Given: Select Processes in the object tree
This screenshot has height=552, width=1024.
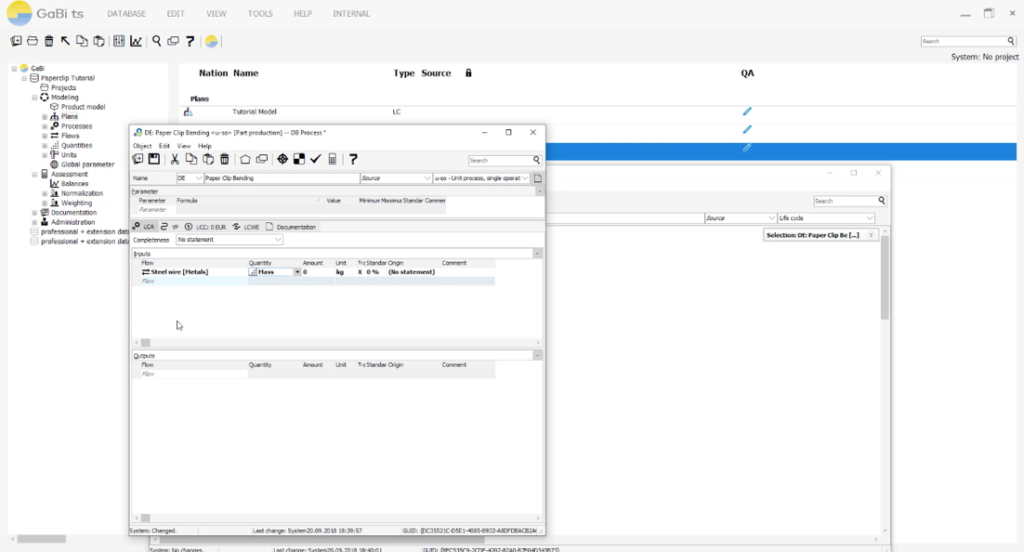Looking at the screenshot, I should (76, 126).
